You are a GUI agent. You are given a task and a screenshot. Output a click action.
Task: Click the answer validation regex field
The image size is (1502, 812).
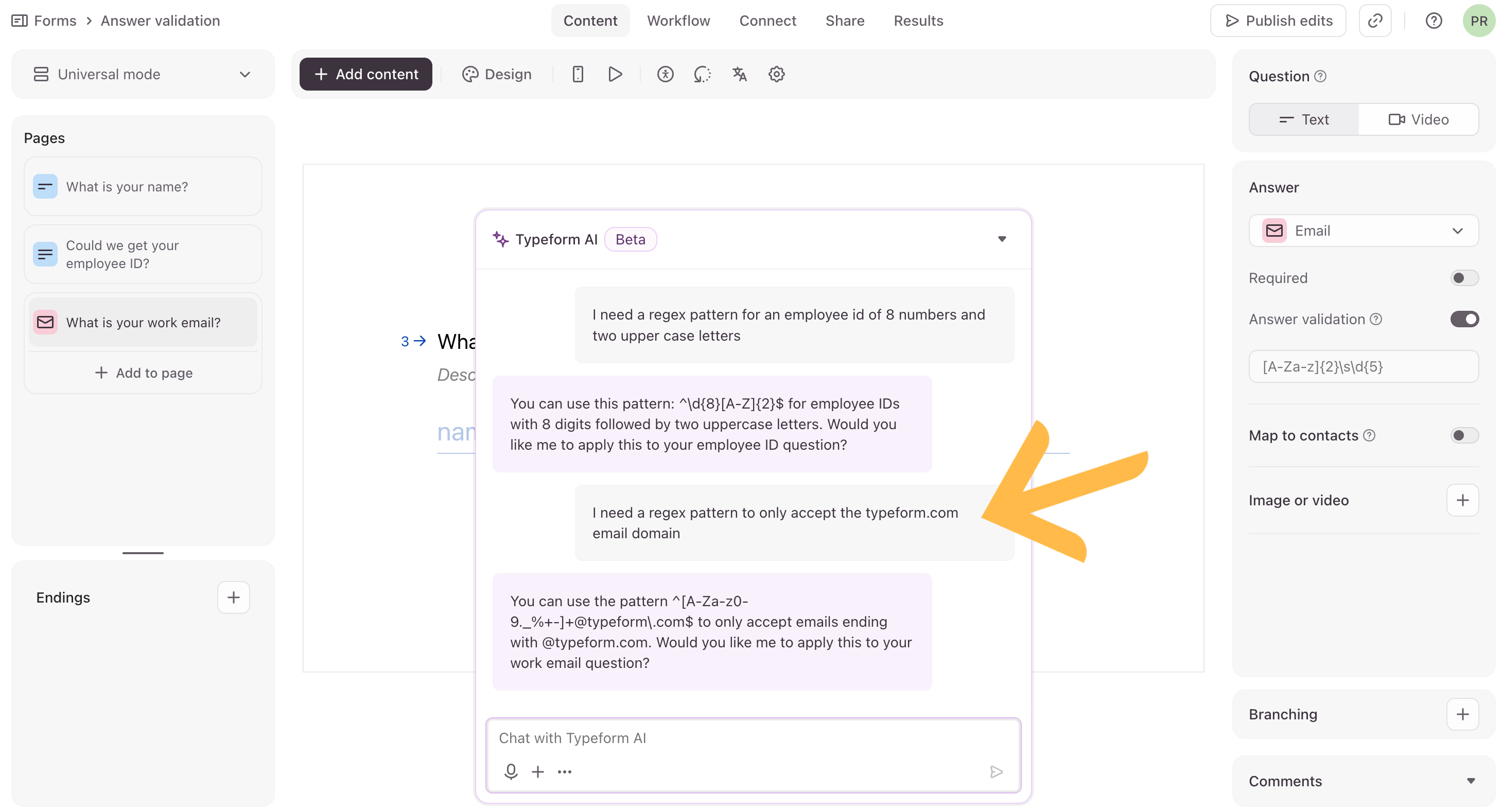[x=1363, y=367]
